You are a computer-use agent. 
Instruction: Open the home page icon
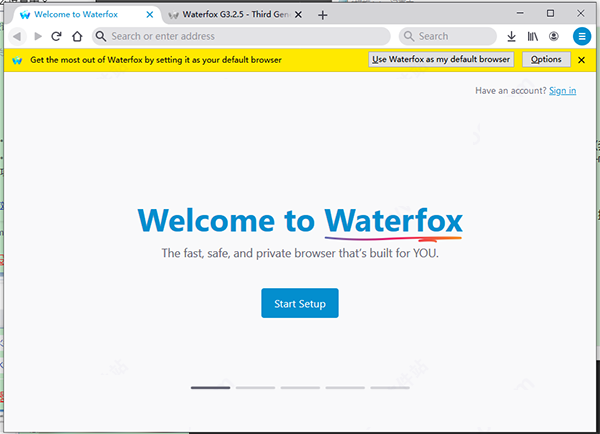tap(77, 36)
